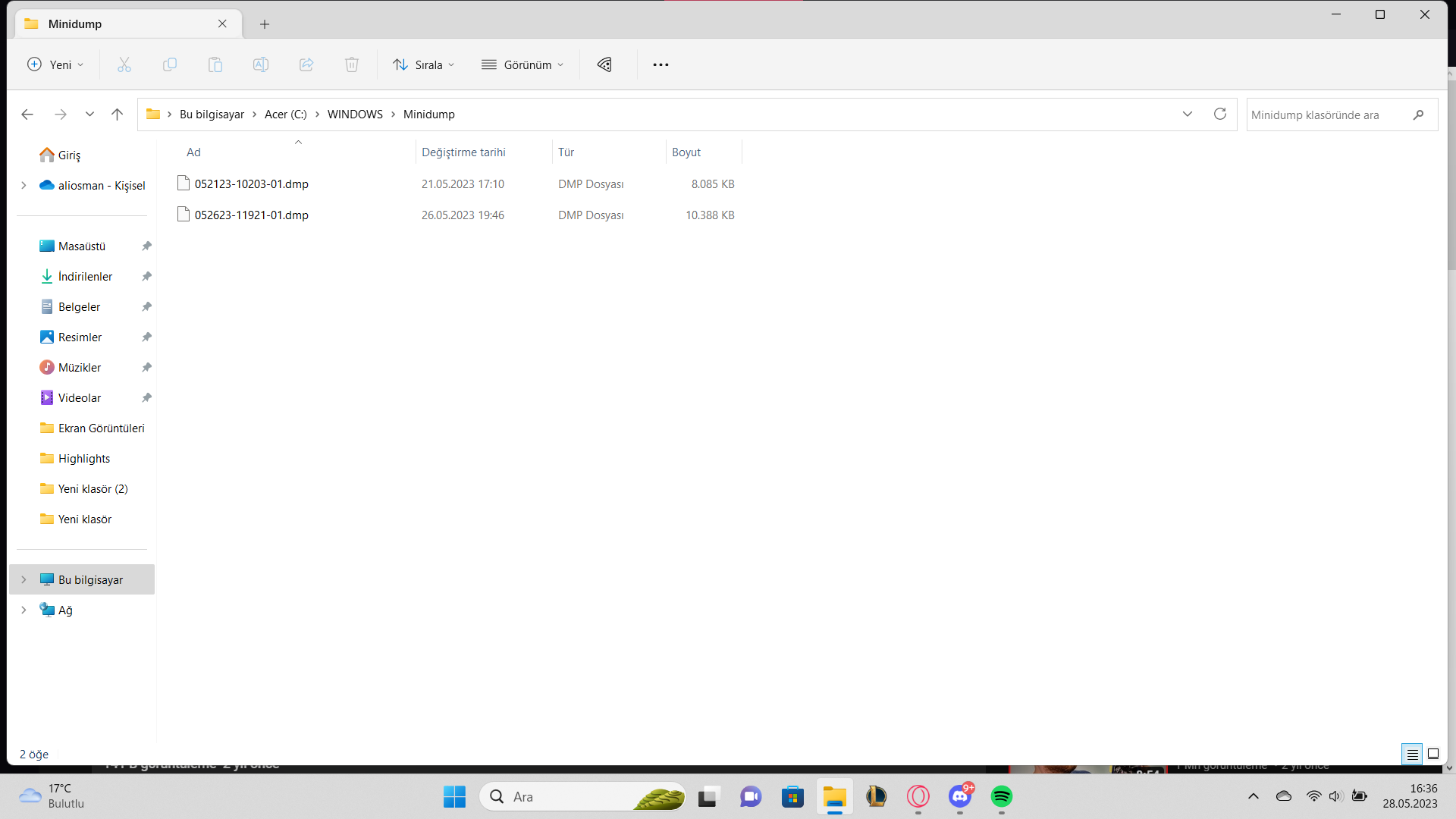Open the three-dots more options menu

pos(661,64)
